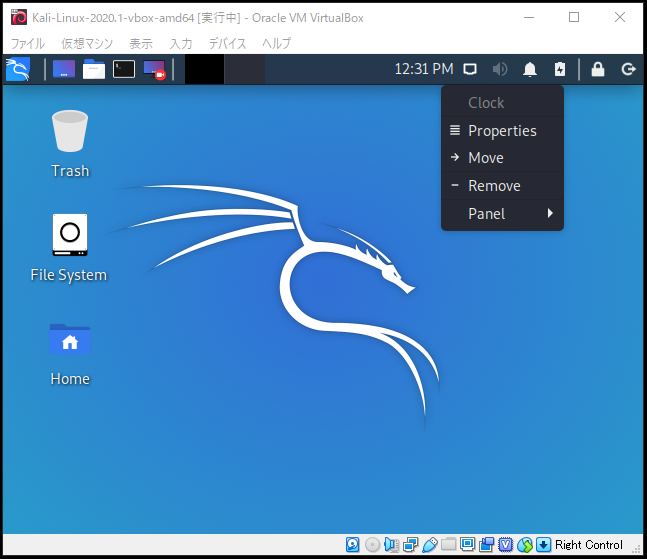Click the CPU virtualization V chip icon
This screenshot has height=559, width=647.
click(505, 545)
